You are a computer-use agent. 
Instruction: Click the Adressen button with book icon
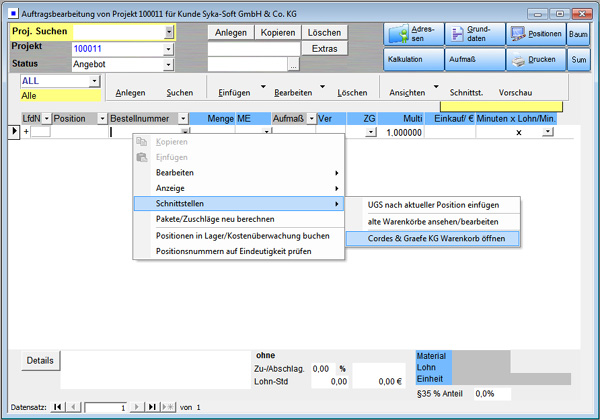coord(412,33)
